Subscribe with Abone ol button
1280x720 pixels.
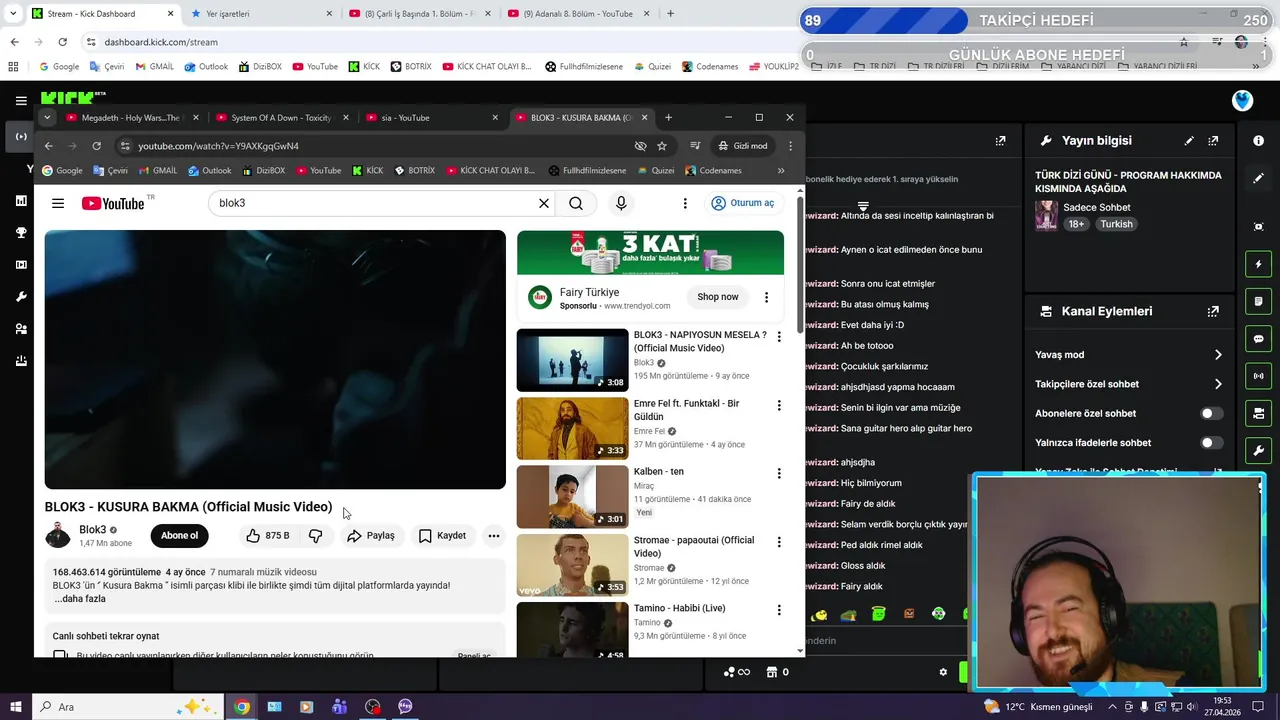180,536
